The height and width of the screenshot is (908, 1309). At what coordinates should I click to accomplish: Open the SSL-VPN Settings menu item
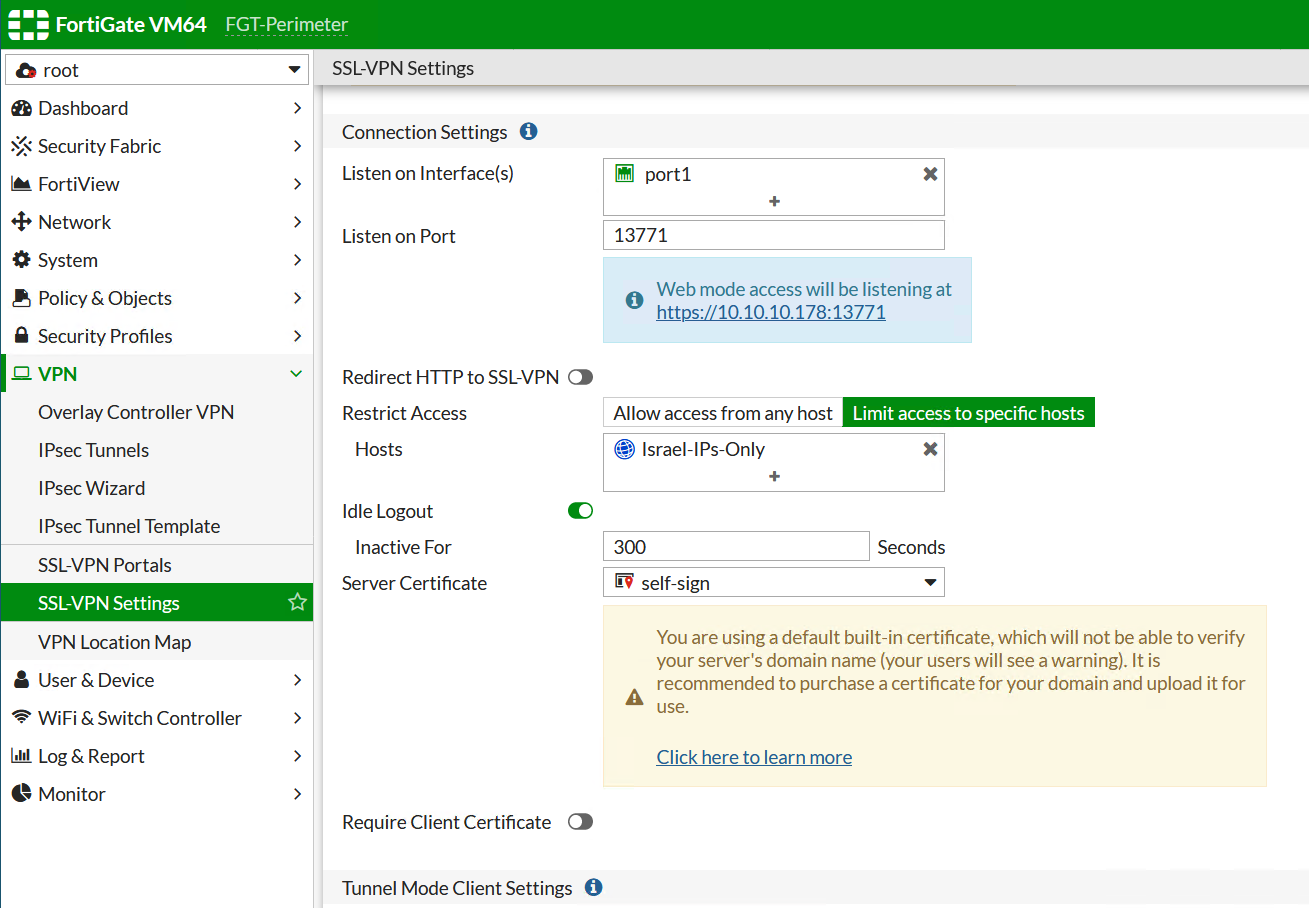pyautogui.click(x=157, y=603)
